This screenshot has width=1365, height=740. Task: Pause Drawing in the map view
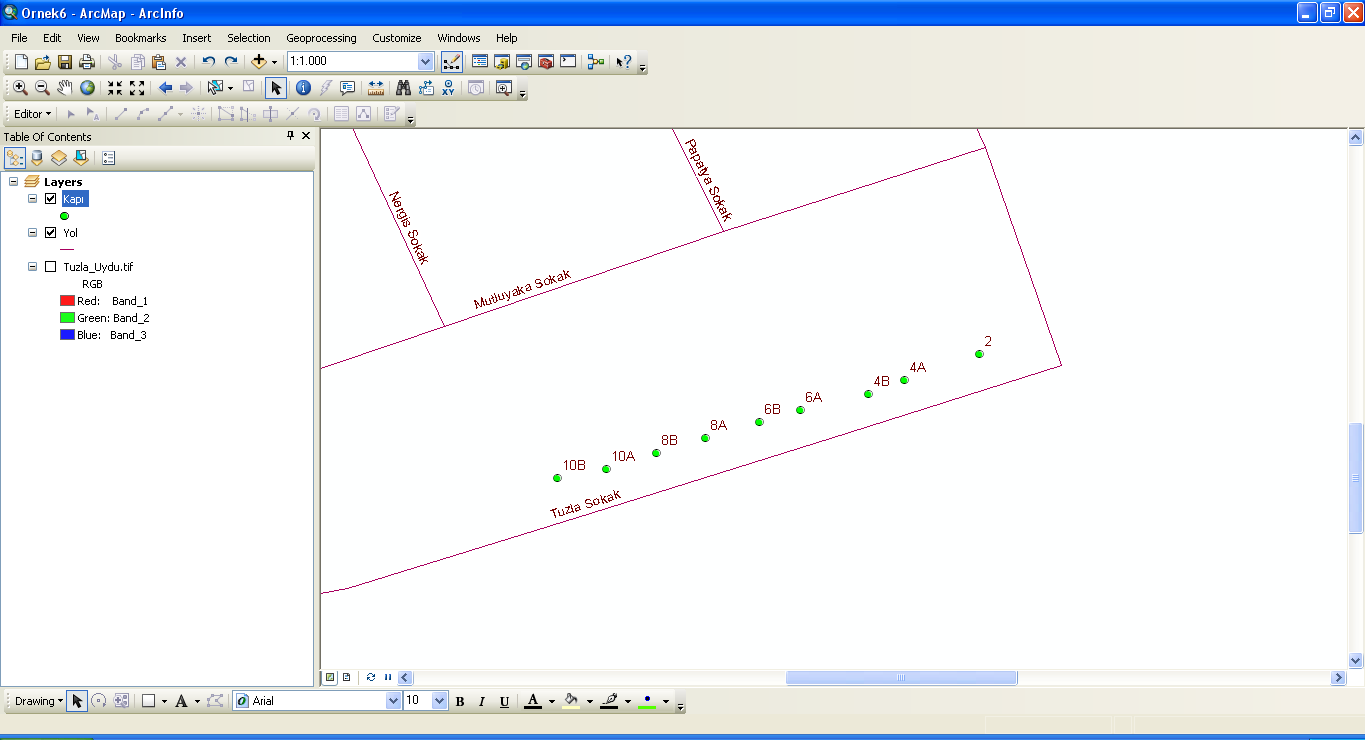(x=388, y=677)
